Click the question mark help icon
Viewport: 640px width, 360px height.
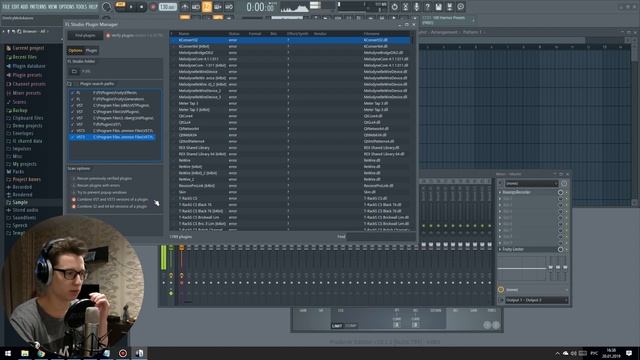click(427, 7)
